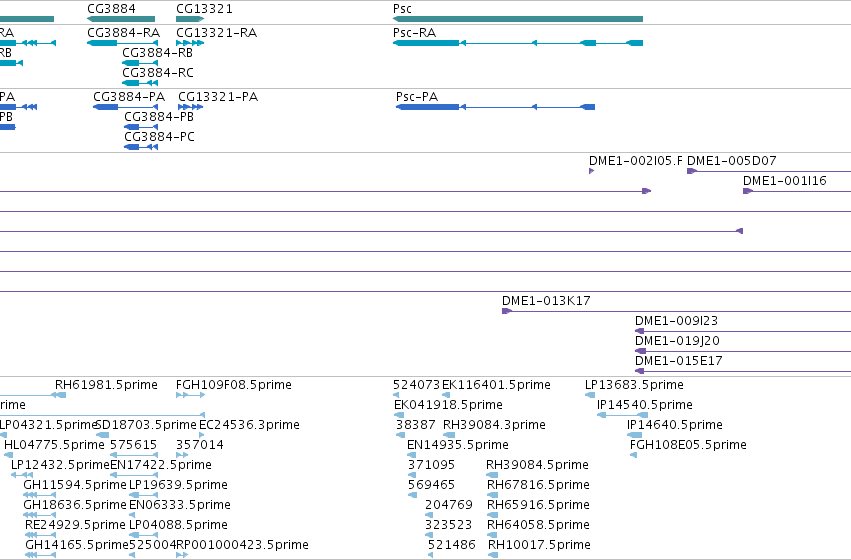This screenshot has width=851, height=560.
Task: Click the LP04088.5prime EST label
Action: (178, 525)
